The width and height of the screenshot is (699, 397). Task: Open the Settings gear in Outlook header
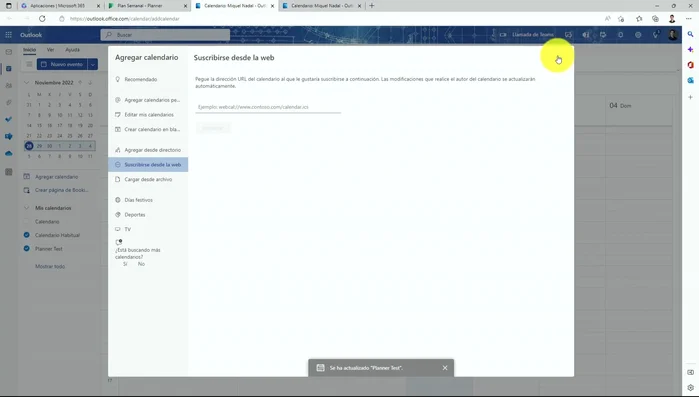[x=638, y=35]
